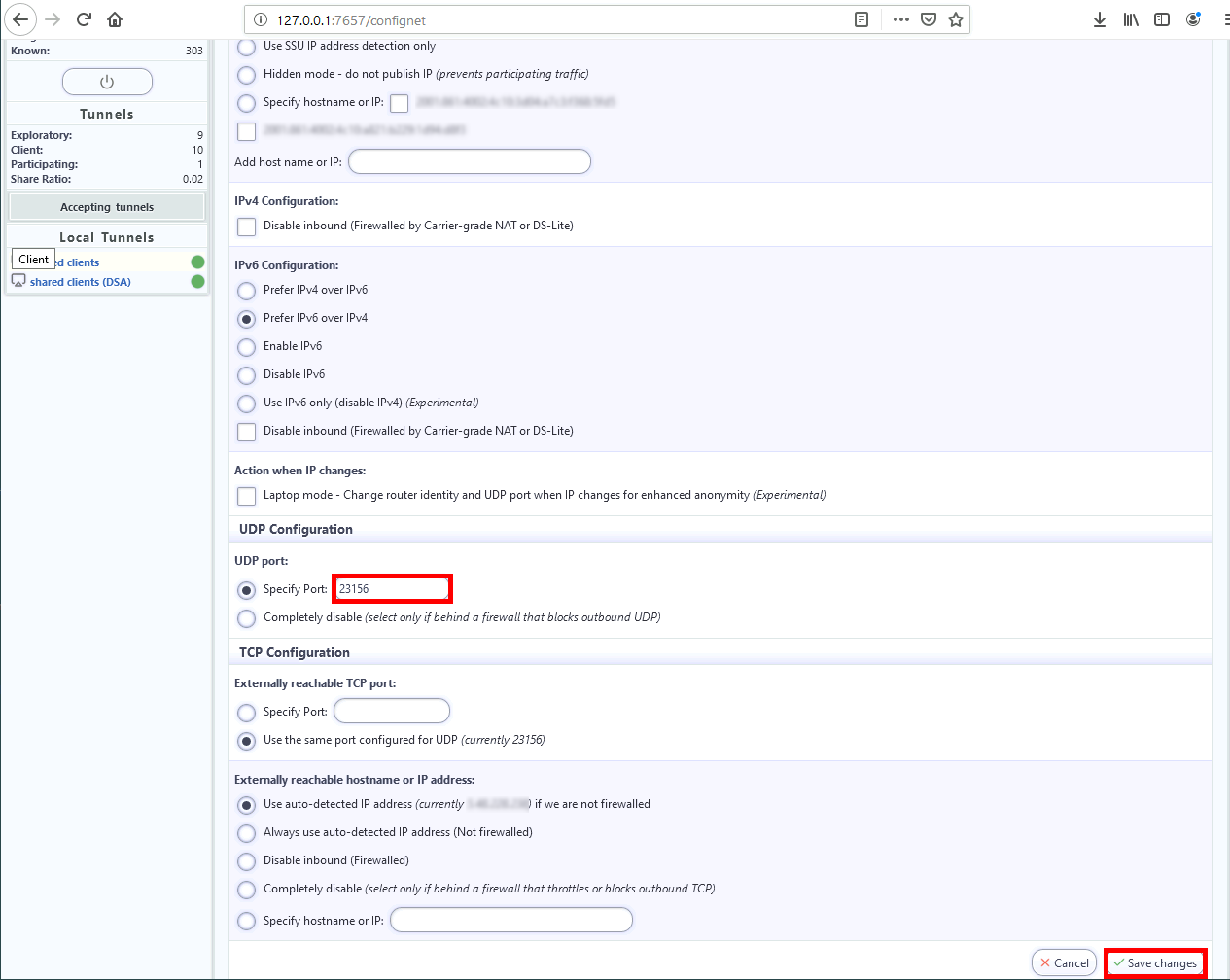Open the library icon
The width and height of the screenshot is (1230, 980).
point(1131,19)
